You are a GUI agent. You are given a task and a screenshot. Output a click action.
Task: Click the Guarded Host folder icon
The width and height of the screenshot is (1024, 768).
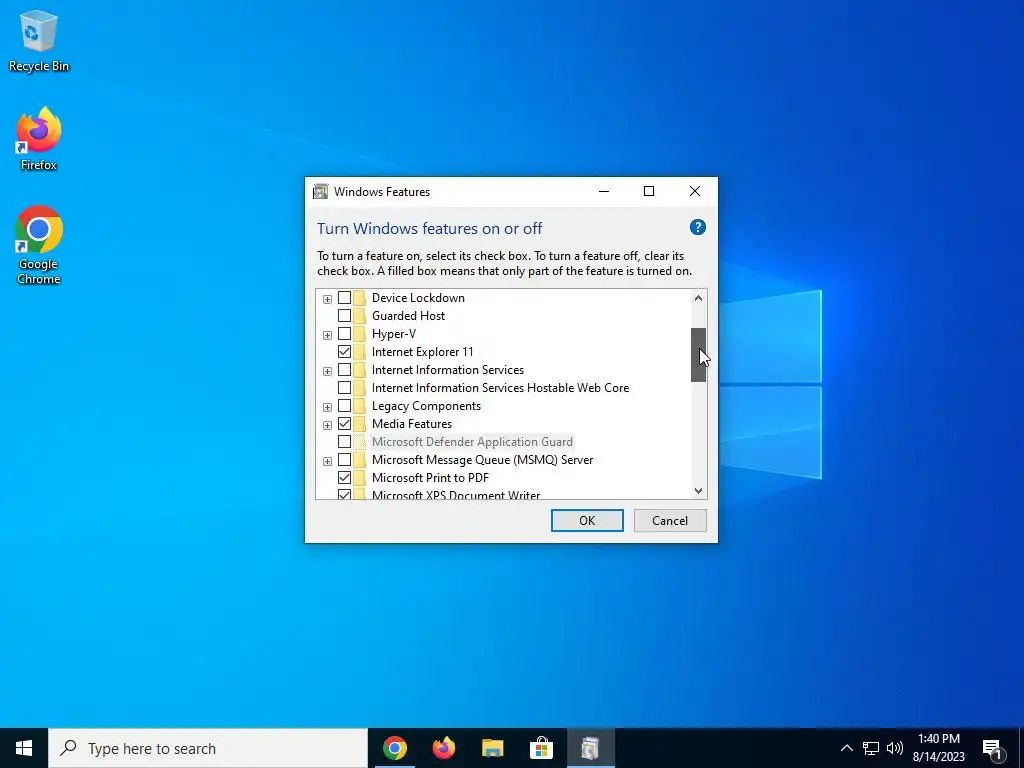coord(359,315)
